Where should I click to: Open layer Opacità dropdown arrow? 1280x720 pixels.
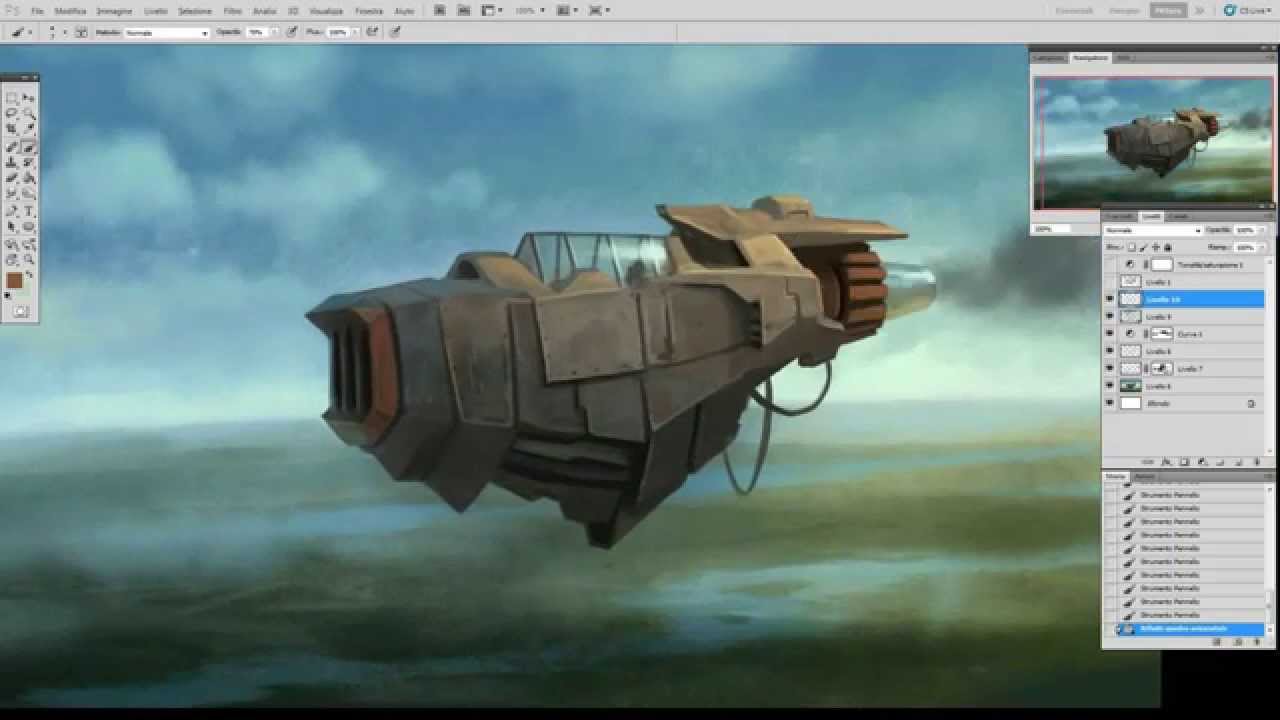coord(1261,230)
